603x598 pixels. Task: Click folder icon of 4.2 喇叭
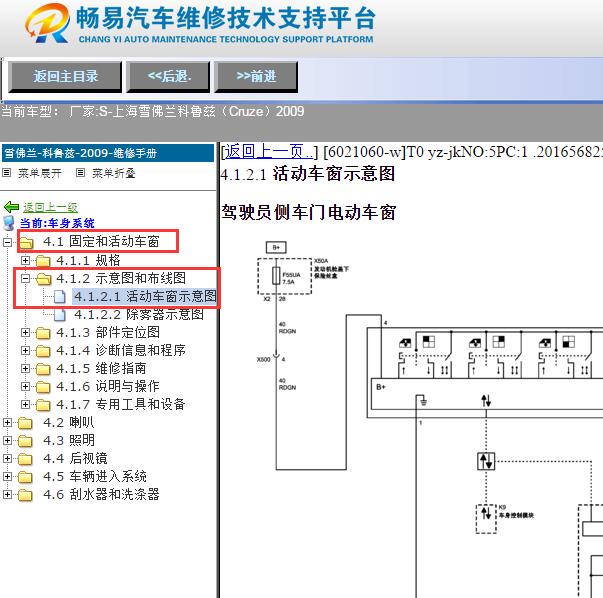(25, 423)
